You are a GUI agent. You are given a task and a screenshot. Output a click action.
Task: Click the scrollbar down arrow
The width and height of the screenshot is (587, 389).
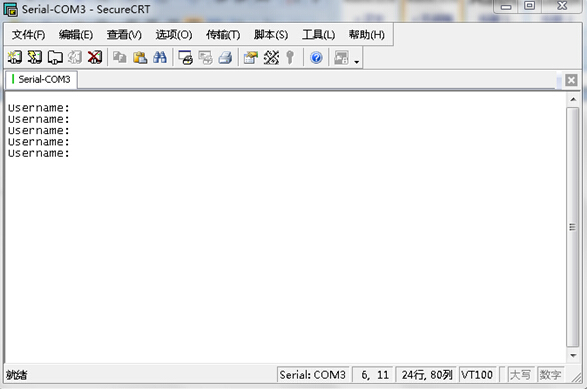click(x=573, y=355)
